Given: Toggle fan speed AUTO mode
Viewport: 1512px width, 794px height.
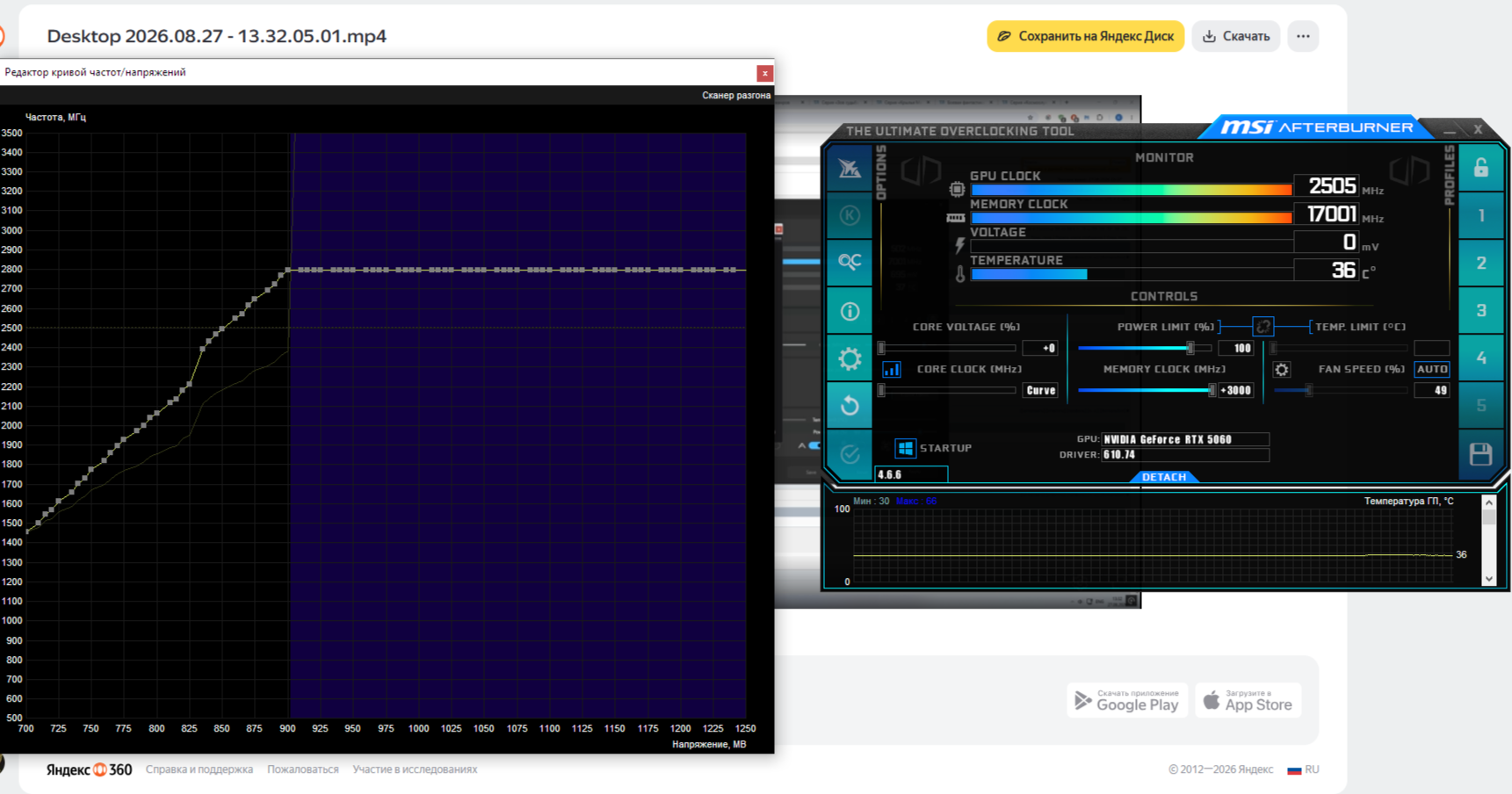Looking at the screenshot, I should (x=1432, y=369).
